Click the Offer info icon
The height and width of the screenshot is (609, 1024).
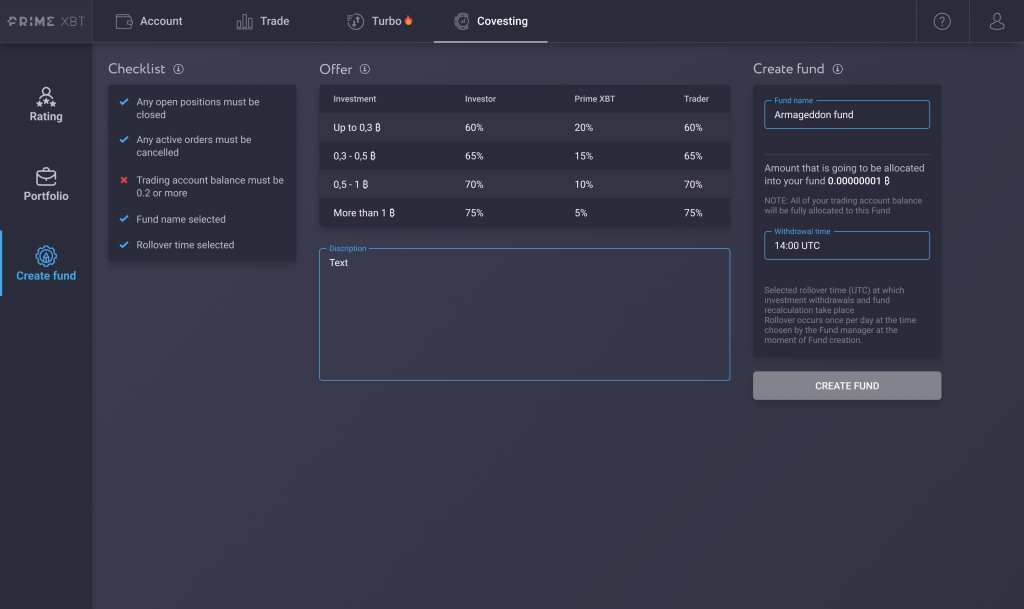click(364, 69)
